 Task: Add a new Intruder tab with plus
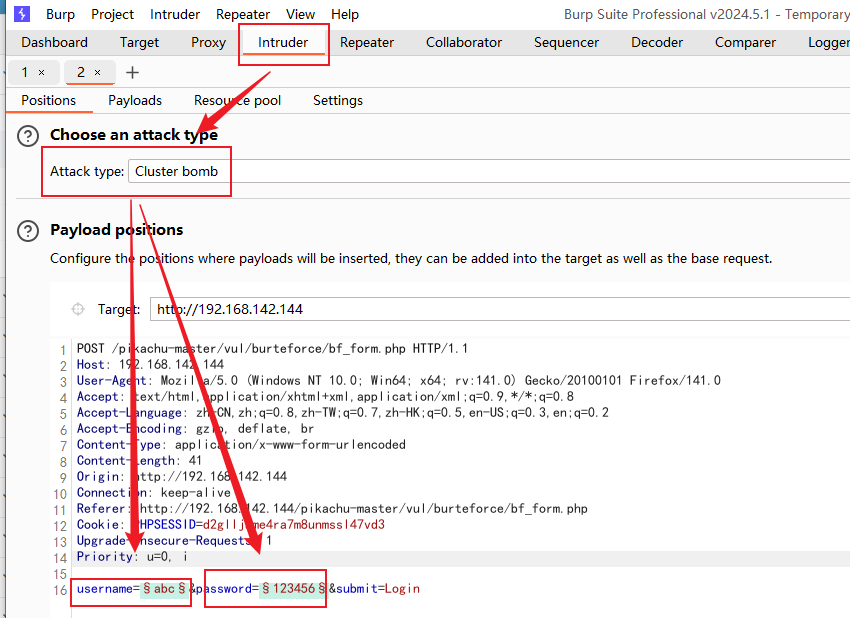coord(132,73)
